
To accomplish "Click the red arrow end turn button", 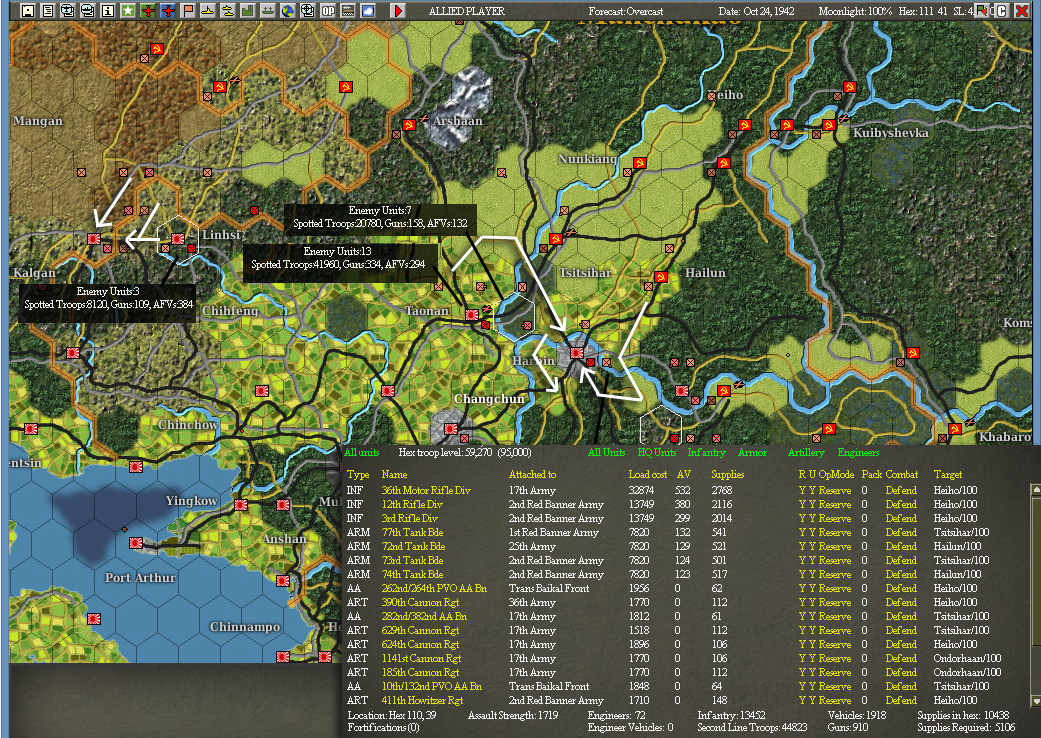I will [398, 11].
